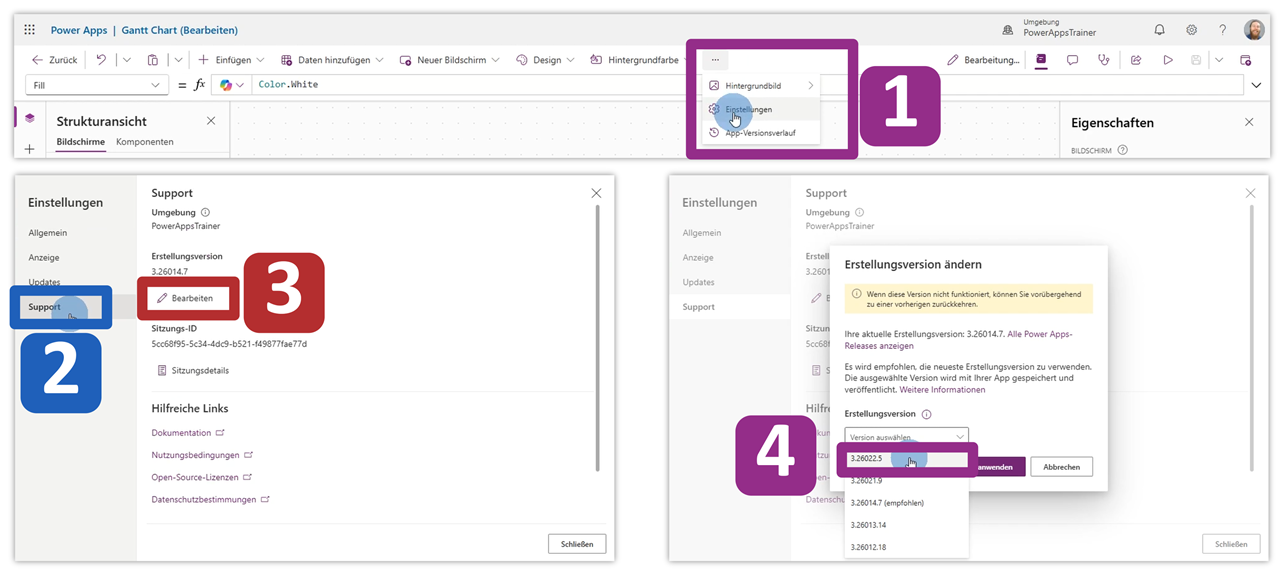Switch to the Komponenten tab
1280x573 pixels.
click(x=145, y=142)
